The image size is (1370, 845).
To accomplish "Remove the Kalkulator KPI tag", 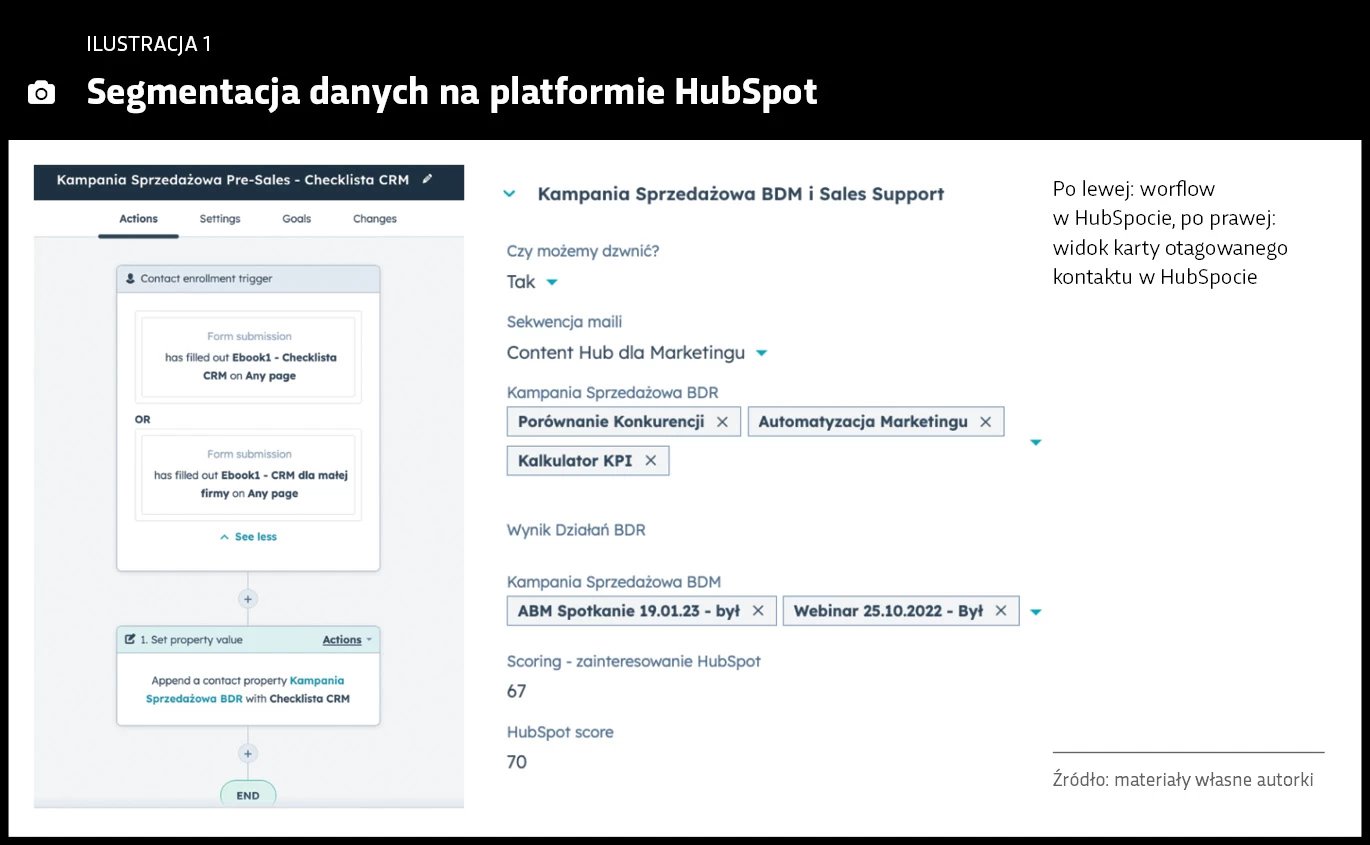I will pos(650,461).
